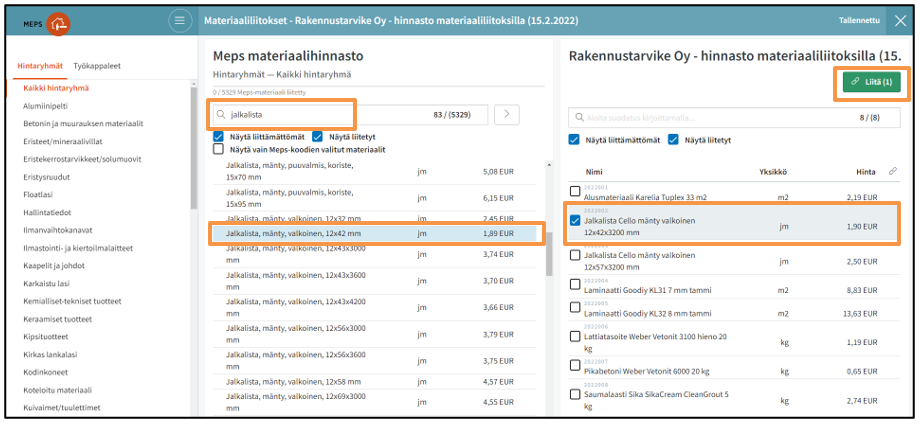This screenshot has height=424, width=920.
Task: Select Kemialliset-tekniset tuotteet group
Action: pyautogui.click(x=72, y=301)
